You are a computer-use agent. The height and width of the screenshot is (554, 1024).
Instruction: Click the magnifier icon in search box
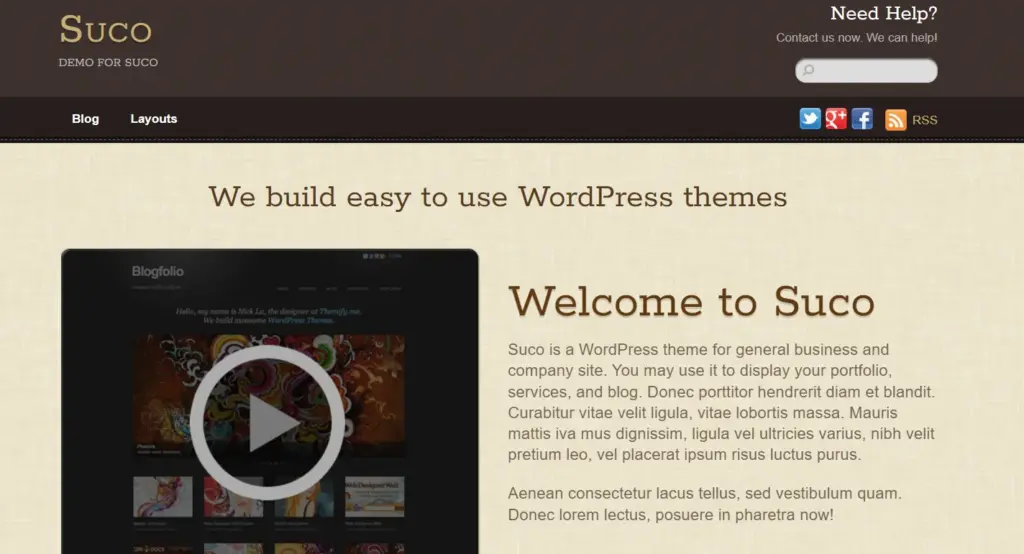(x=808, y=70)
